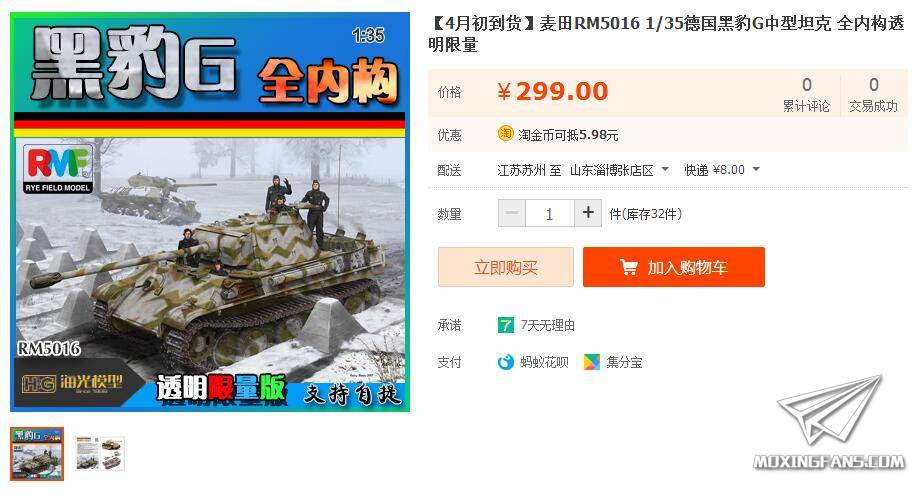Click the Taobao gold coin icon
This screenshot has width=915, height=497.
pyautogui.click(x=505, y=134)
